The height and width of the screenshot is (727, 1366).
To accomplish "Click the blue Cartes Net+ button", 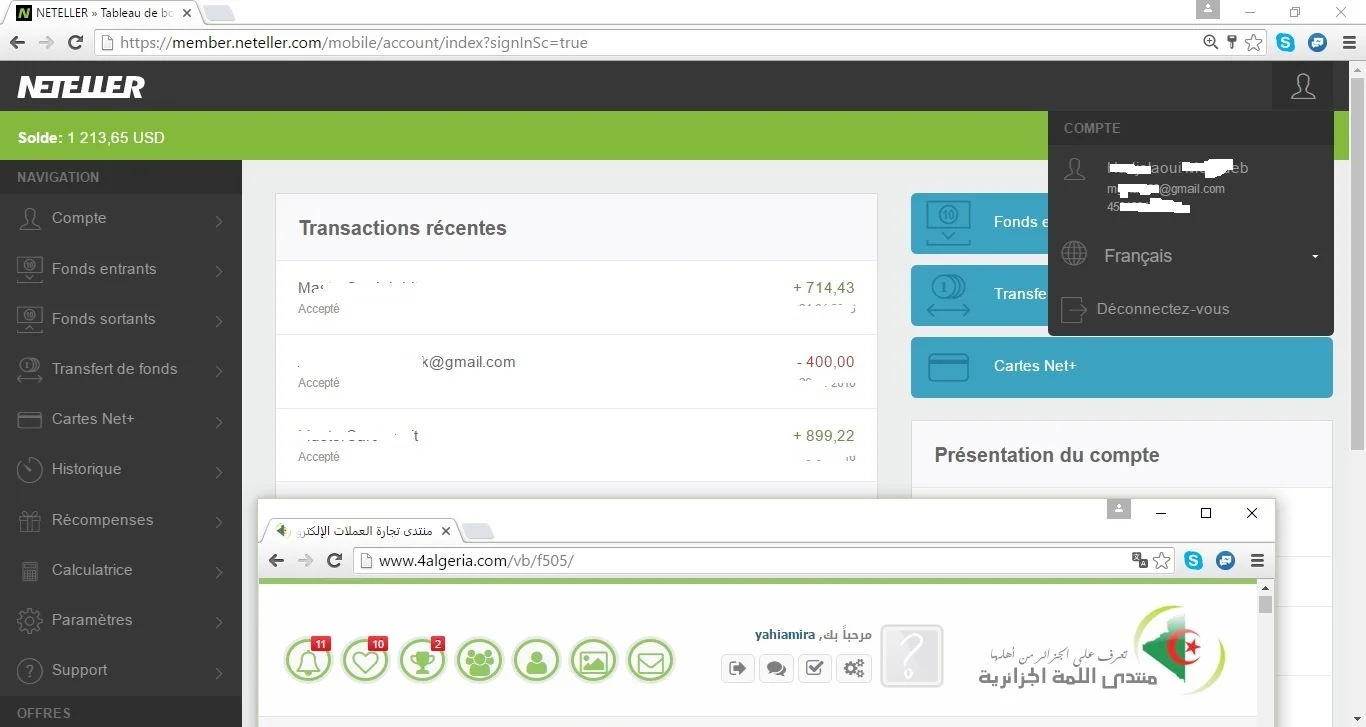I will tap(1121, 367).
